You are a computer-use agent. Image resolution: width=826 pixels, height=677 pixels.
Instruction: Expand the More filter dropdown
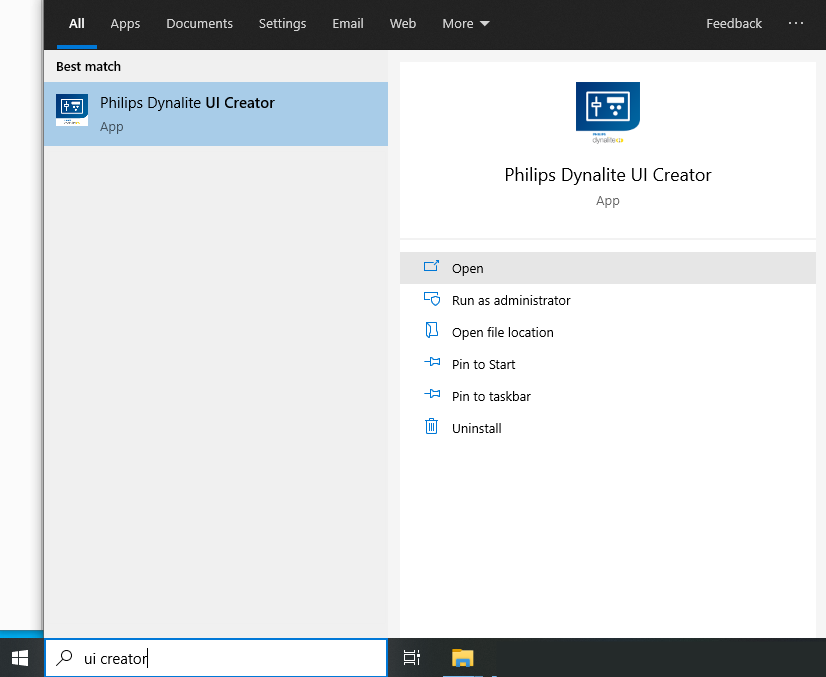click(x=465, y=23)
